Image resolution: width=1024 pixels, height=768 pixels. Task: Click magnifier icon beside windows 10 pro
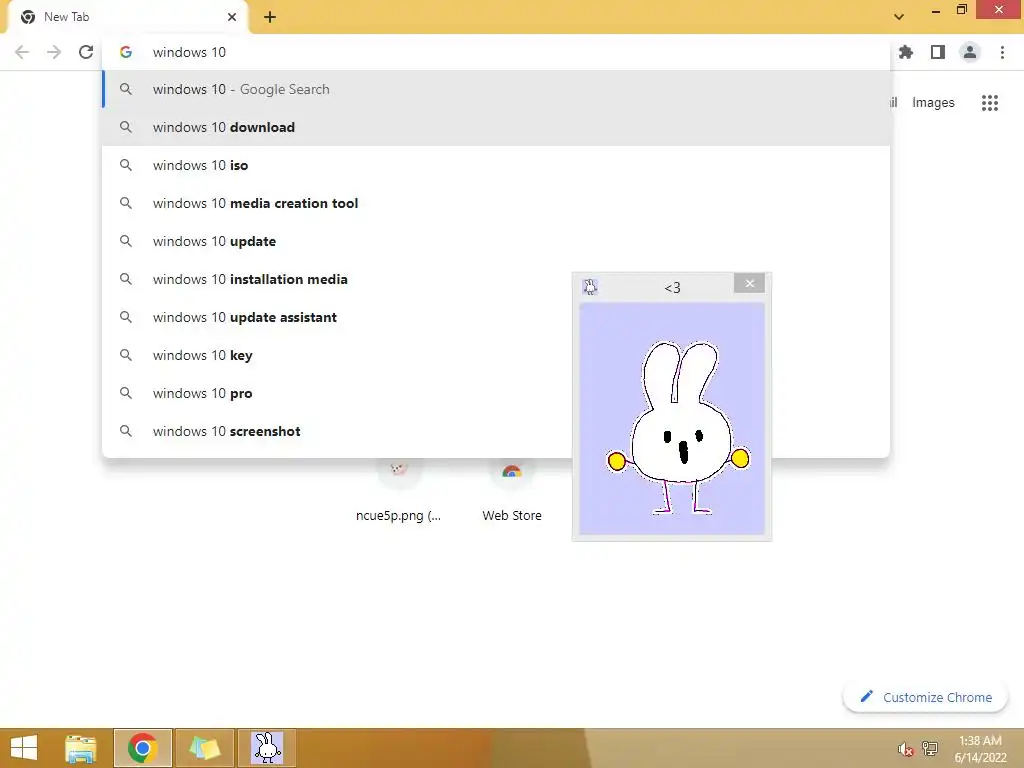[126, 393]
